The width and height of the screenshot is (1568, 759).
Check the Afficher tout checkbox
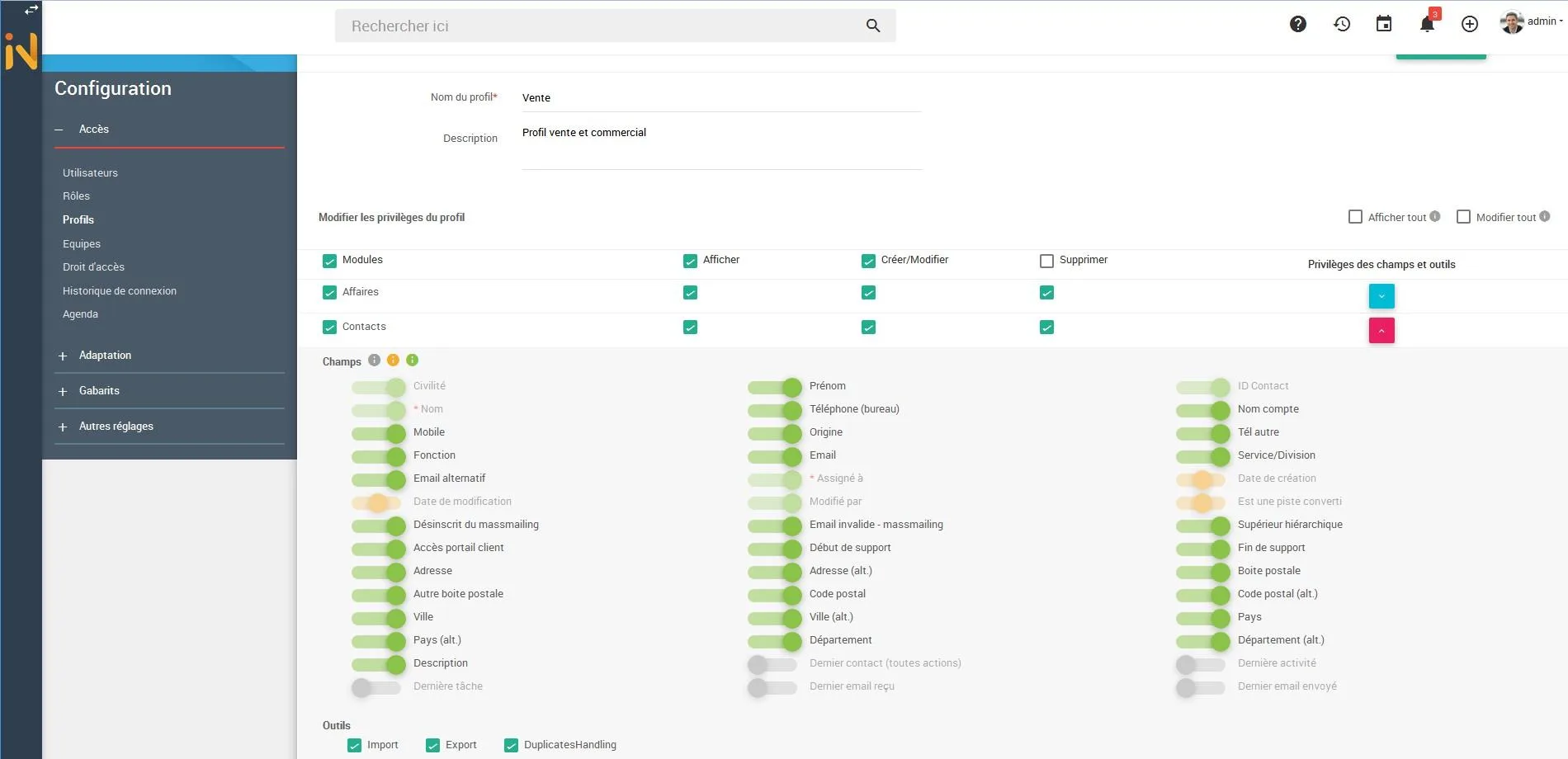click(x=1355, y=217)
